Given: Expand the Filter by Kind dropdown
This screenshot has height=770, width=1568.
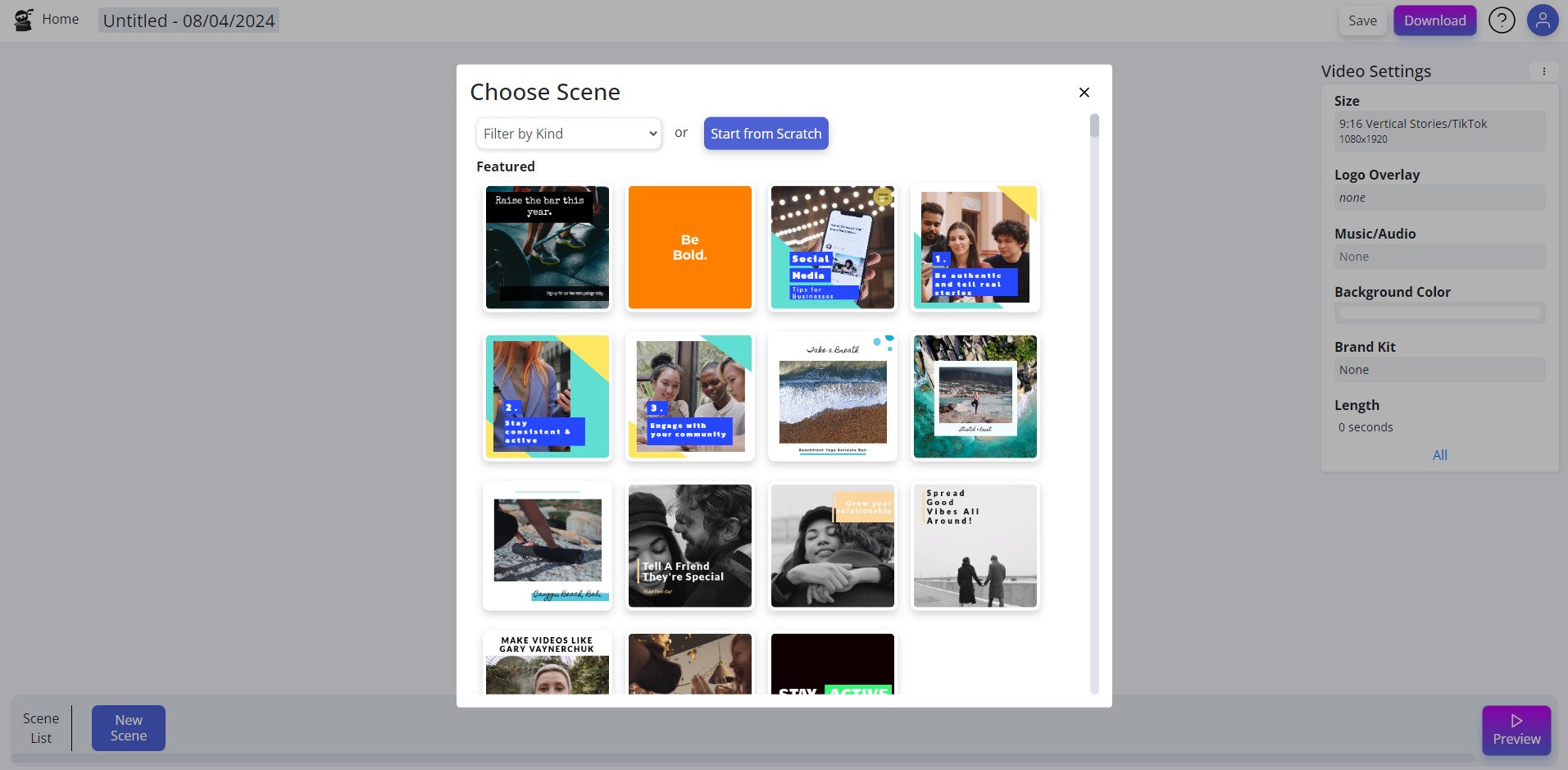Looking at the screenshot, I should (x=569, y=134).
